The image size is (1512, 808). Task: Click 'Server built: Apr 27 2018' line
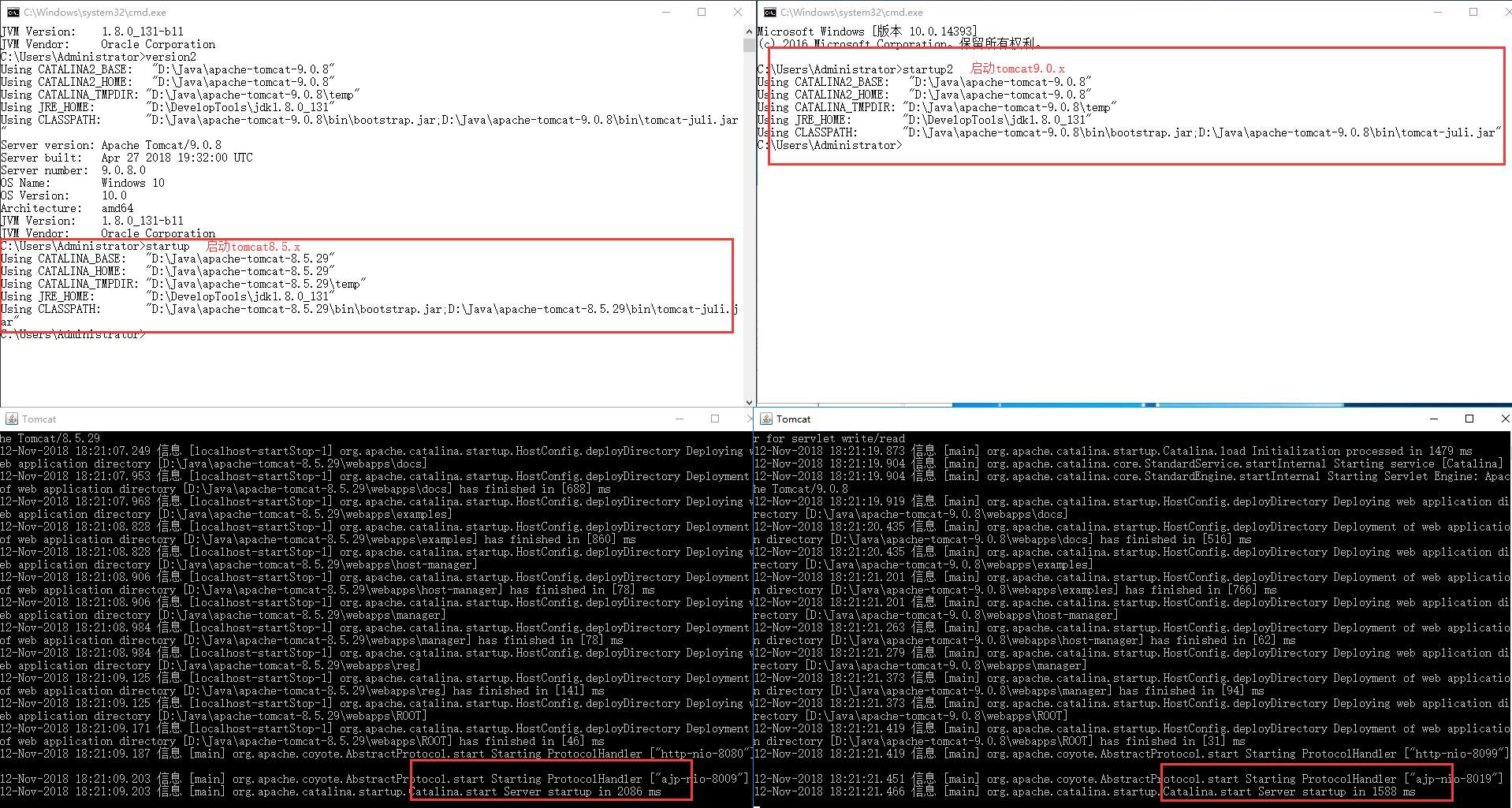pyautogui.click(x=127, y=158)
